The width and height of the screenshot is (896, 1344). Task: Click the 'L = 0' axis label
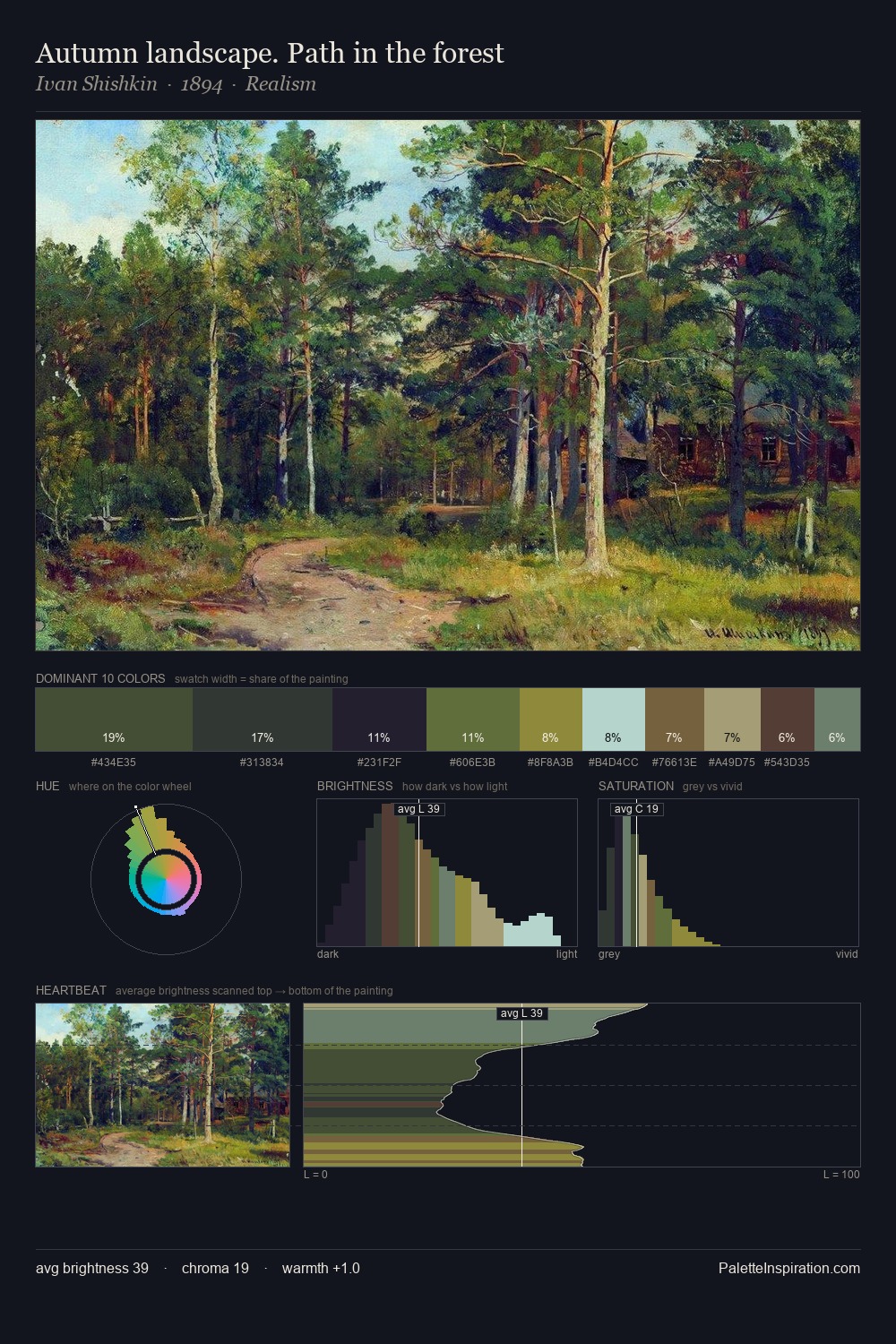(315, 1175)
